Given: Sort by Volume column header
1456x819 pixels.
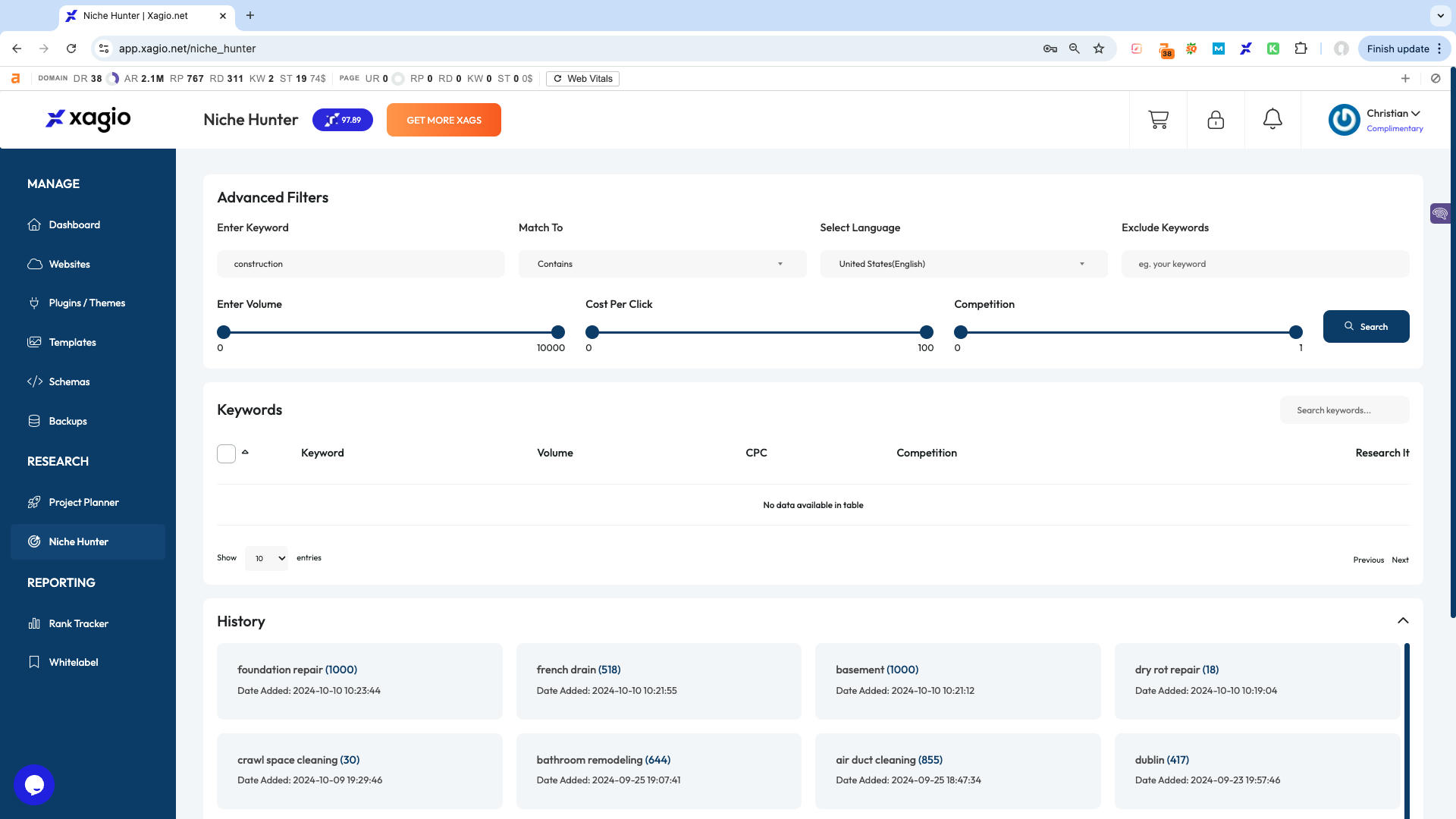Looking at the screenshot, I should pos(555,453).
